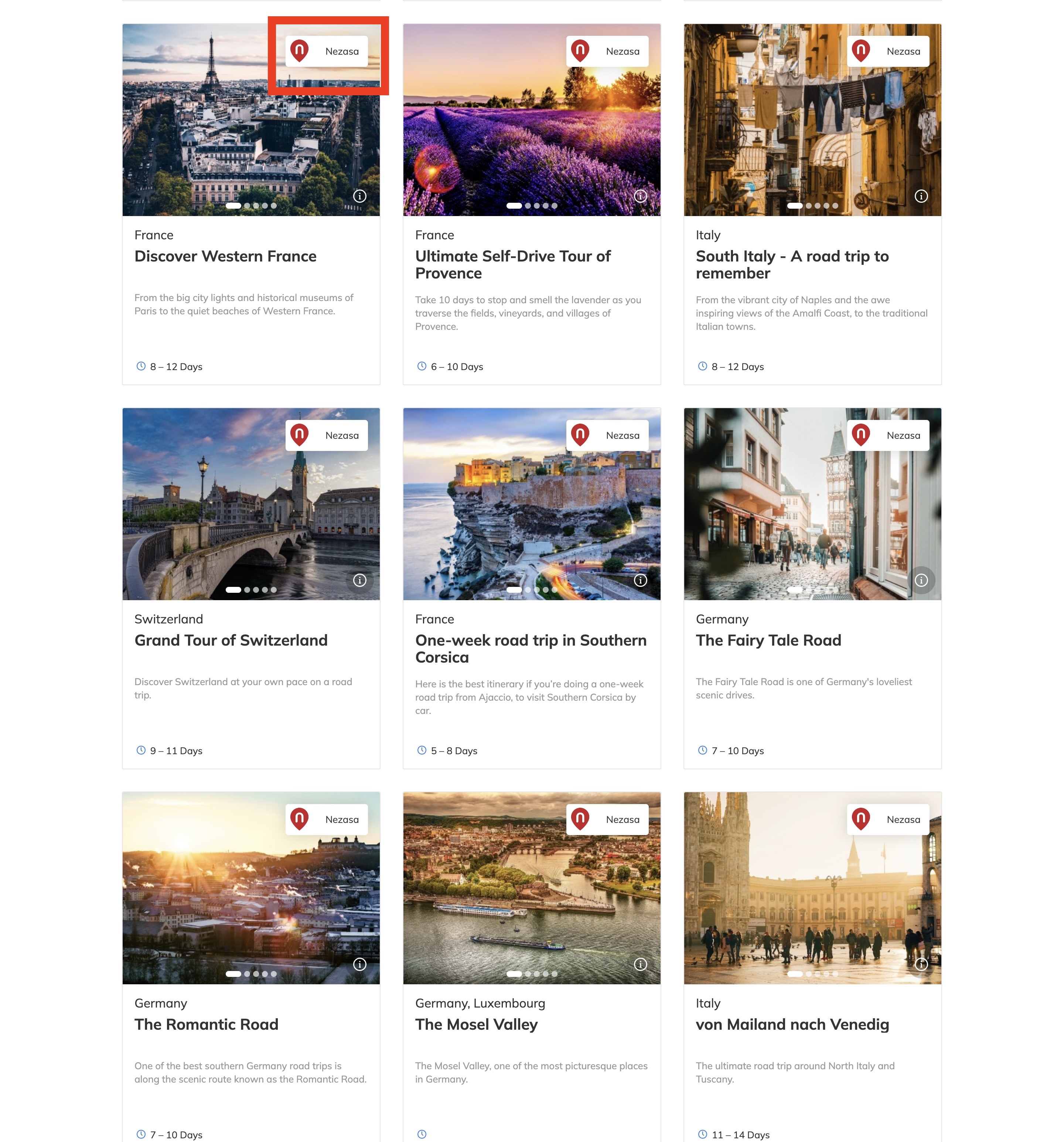Click the Eiffel Tower Paris photo
The height and width of the screenshot is (1142, 1064).
click(251, 120)
